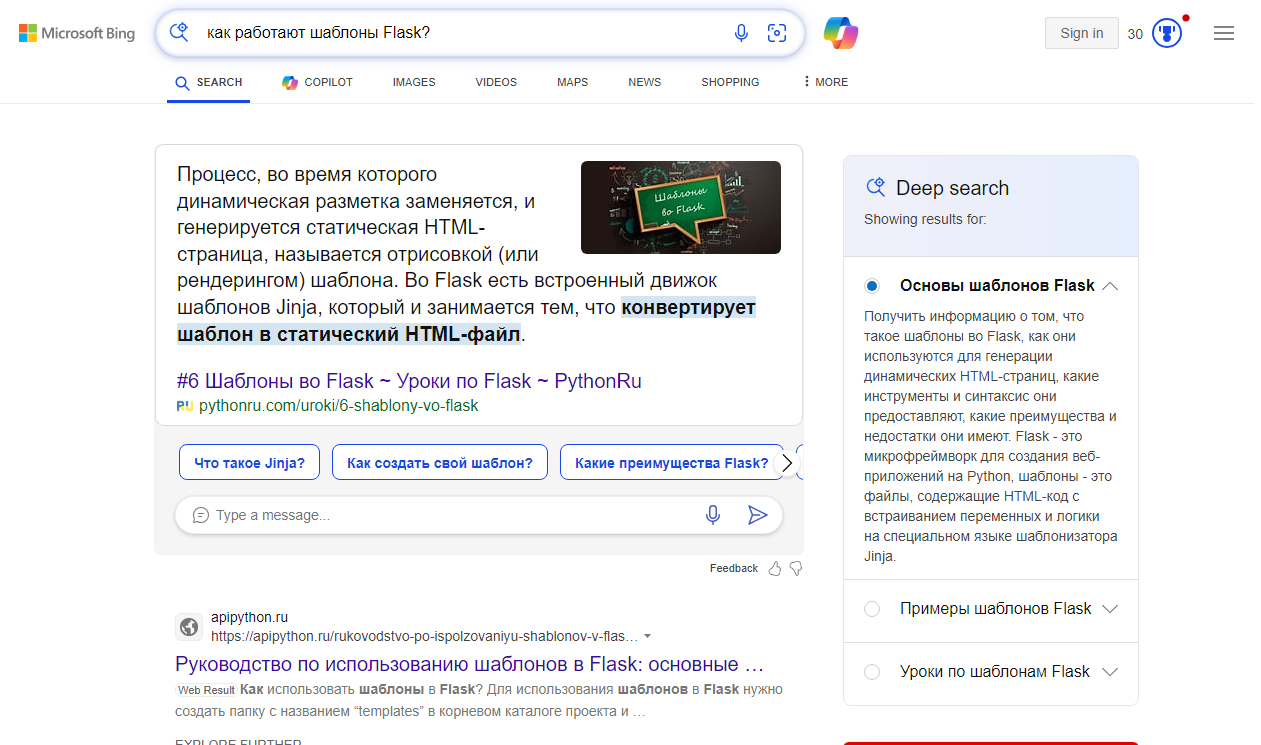Click the Microsoft Bing logo
This screenshot has height=745, width=1261.
coord(77,33)
